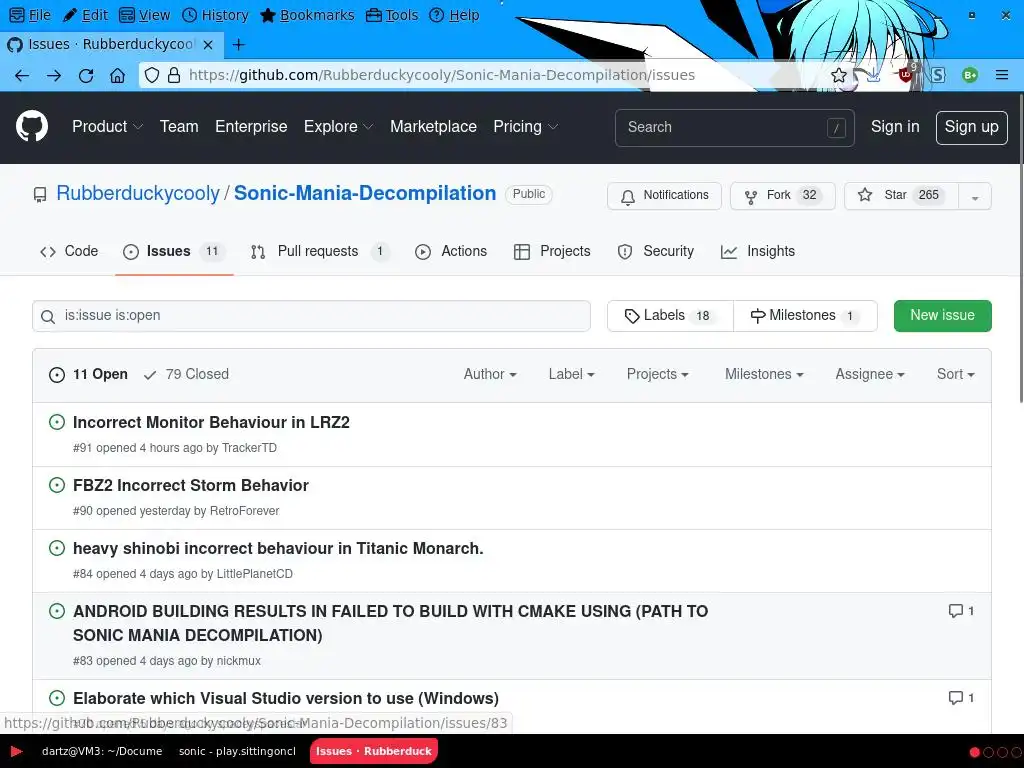The image size is (1024, 768).
Task: Open the browser Bookmarks menu
Action: [307, 15]
